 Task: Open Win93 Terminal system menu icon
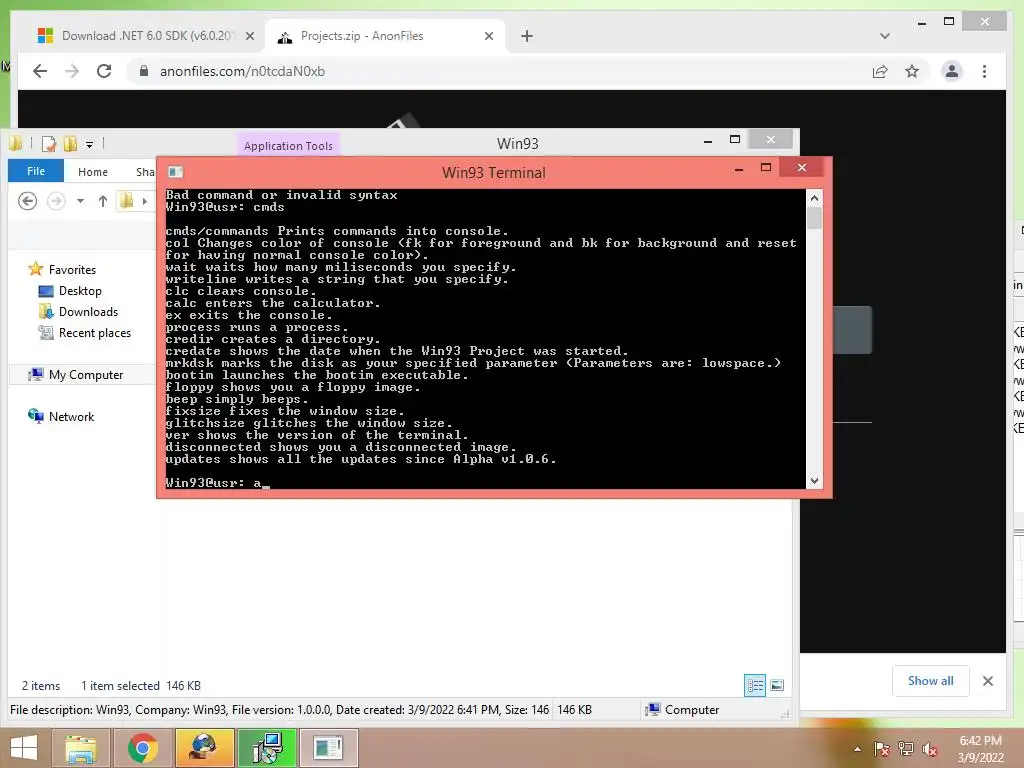coord(175,172)
